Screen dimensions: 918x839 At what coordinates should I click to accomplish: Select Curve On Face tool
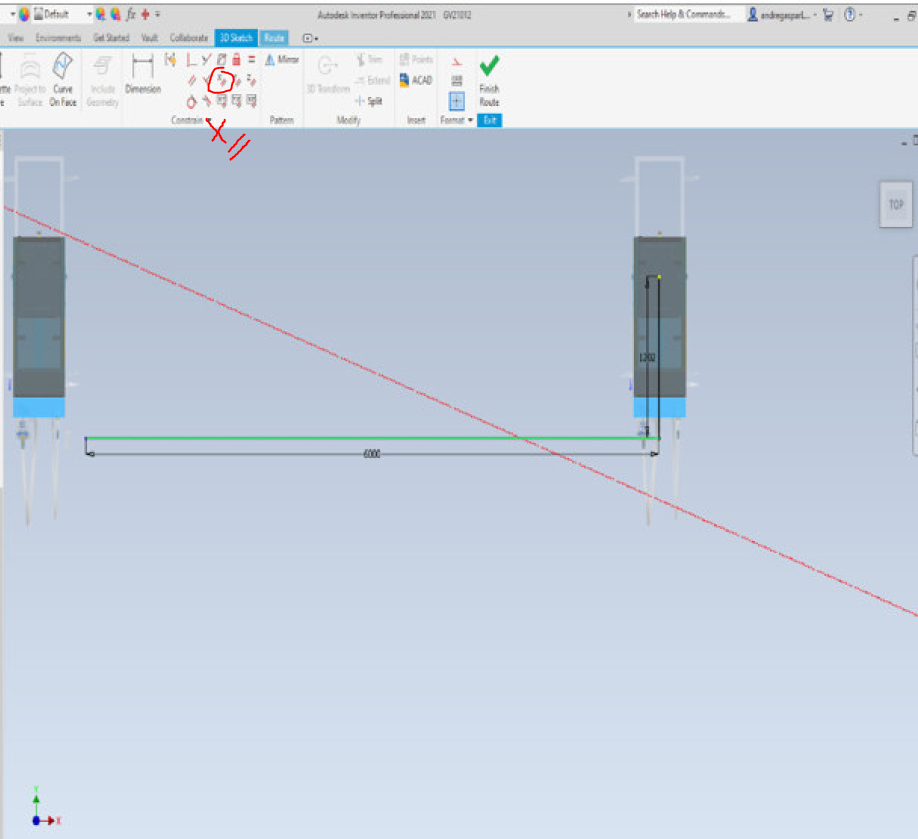[x=63, y=80]
